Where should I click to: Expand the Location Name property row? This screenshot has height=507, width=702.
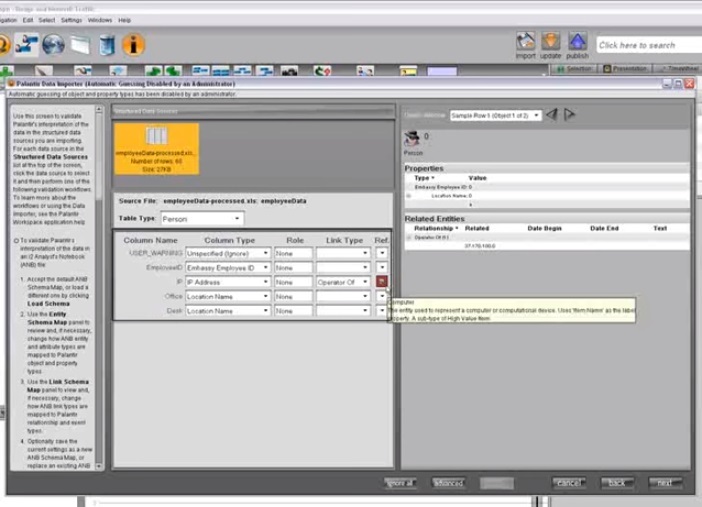(408, 196)
